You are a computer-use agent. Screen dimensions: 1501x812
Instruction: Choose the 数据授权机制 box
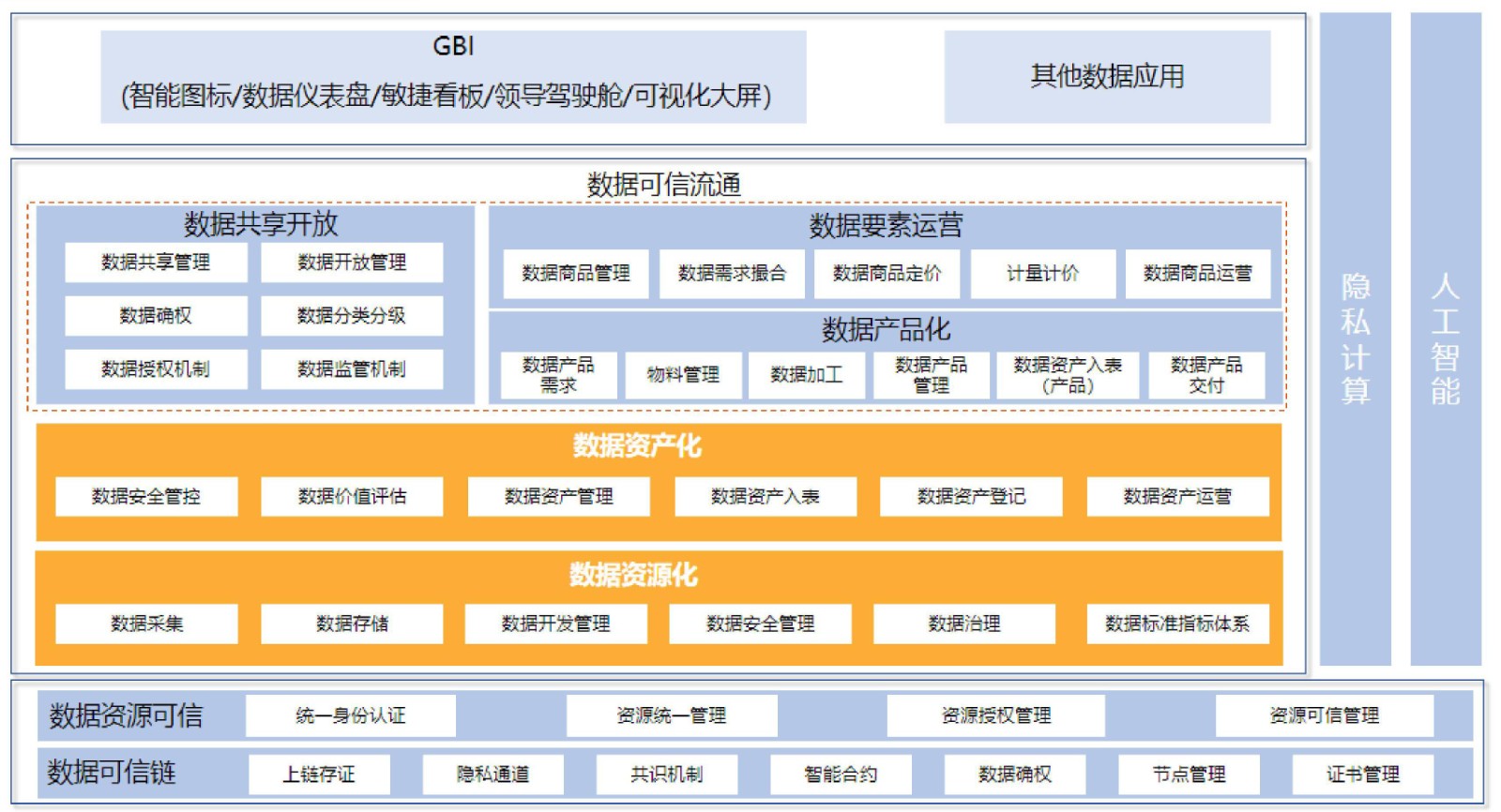coord(156,369)
